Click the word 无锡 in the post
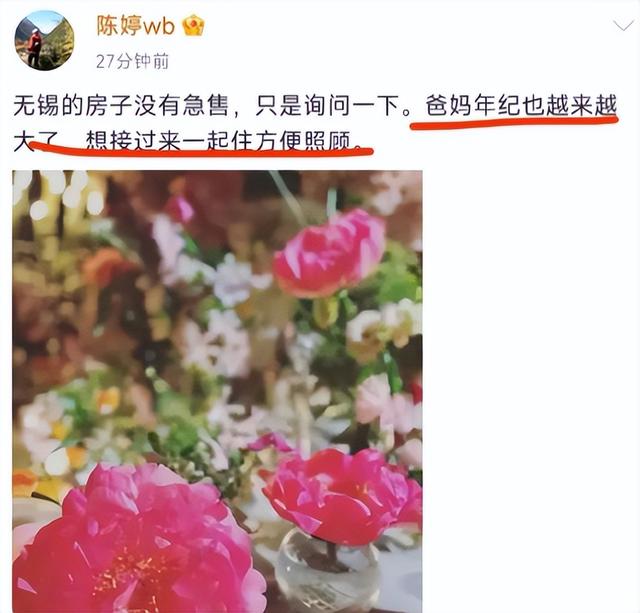640x613 pixels. (x=37, y=106)
